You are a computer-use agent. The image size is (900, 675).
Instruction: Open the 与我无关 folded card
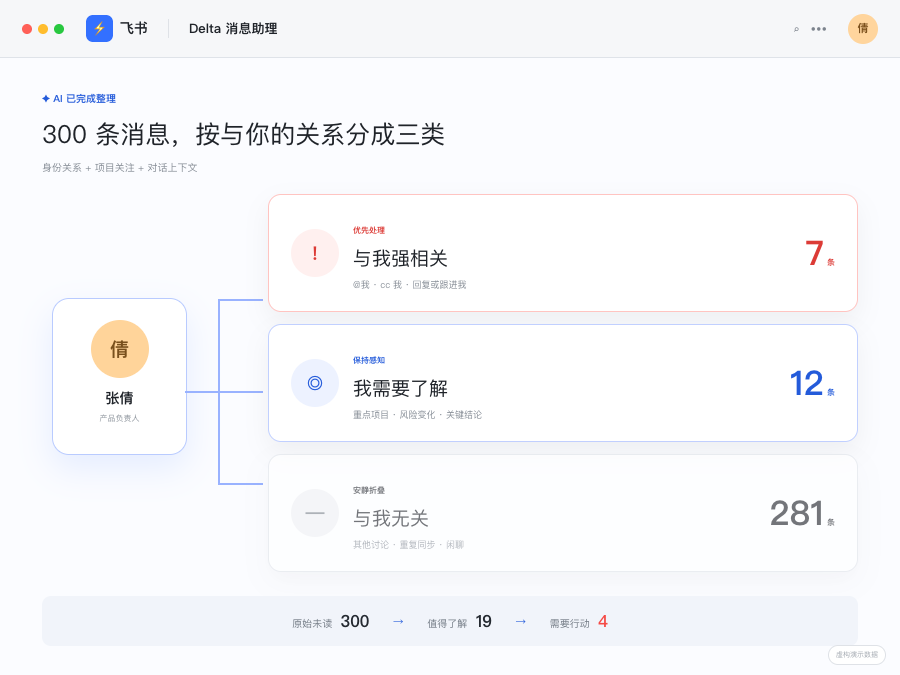tap(562, 513)
